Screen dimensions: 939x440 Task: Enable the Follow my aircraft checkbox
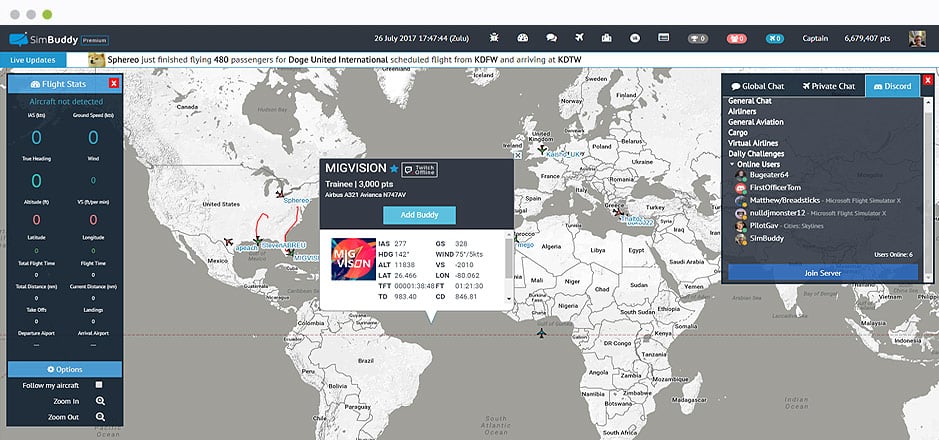pos(99,385)
